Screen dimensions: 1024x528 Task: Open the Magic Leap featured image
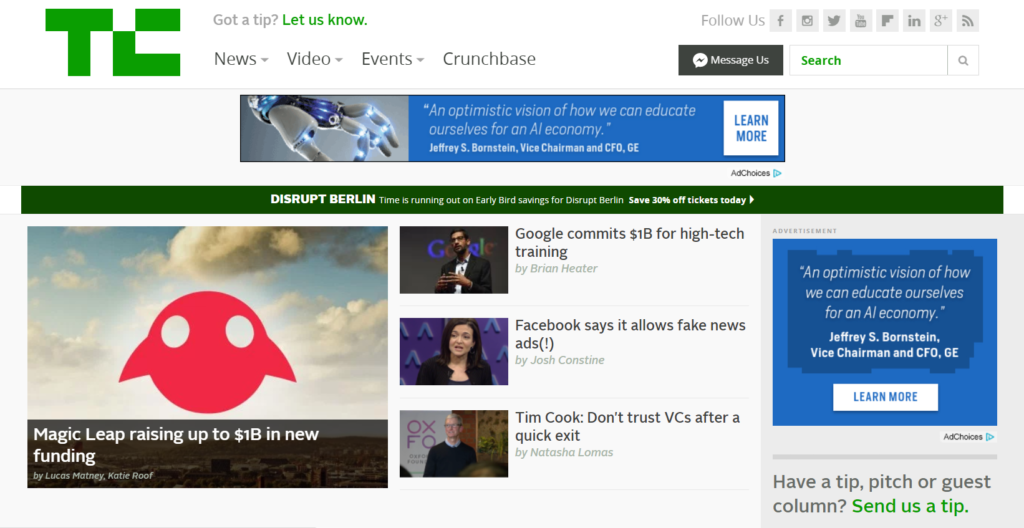pos(207,323)
